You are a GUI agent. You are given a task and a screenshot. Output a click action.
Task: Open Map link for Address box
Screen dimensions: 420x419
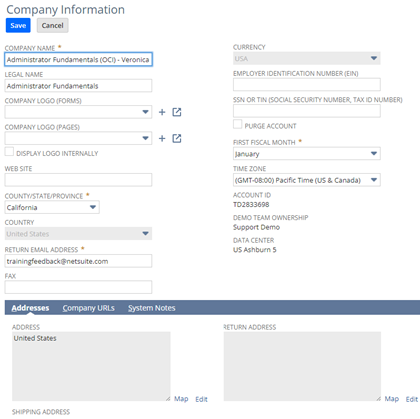[x=181, y=399]
